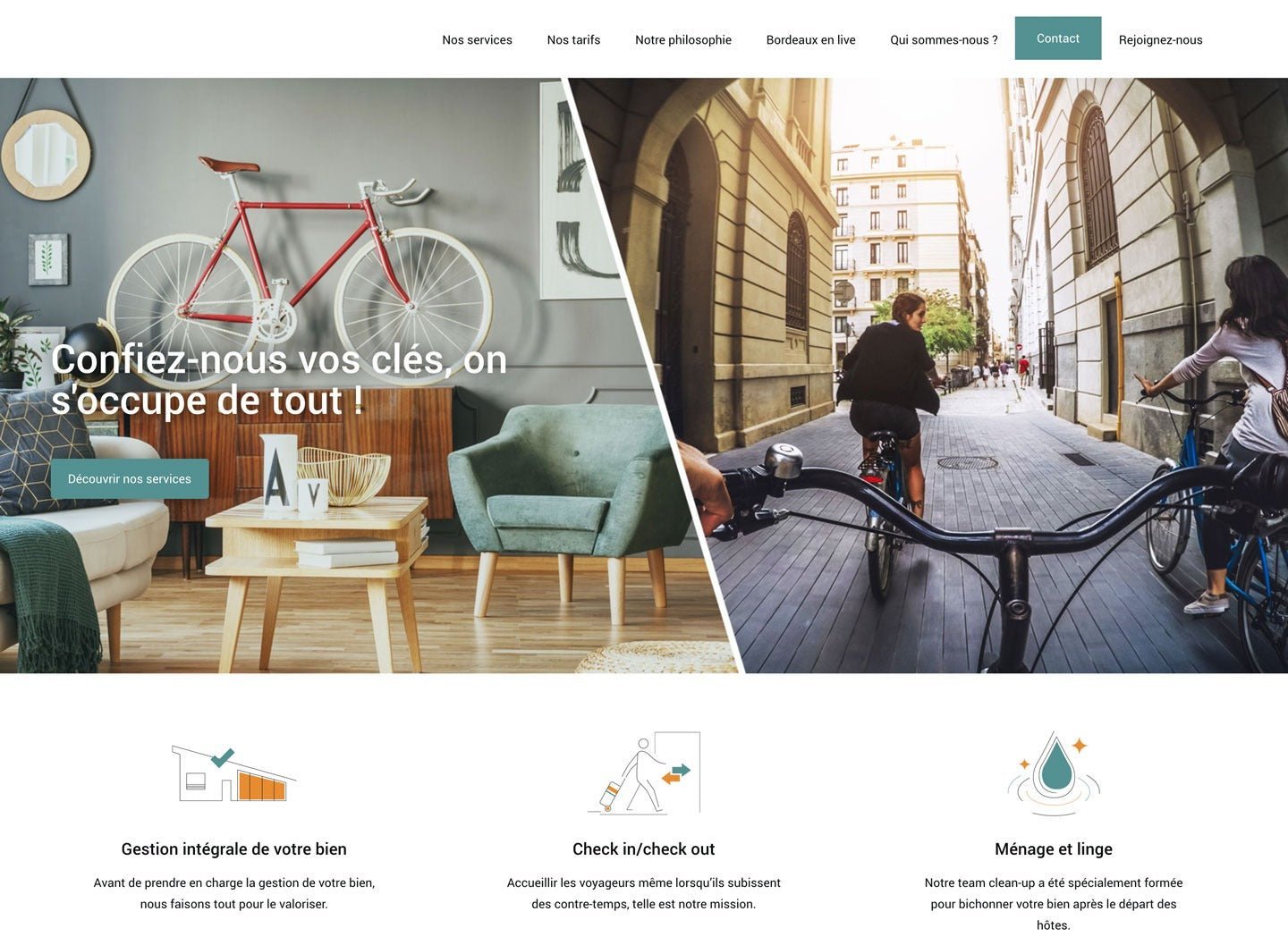
Task: Click the Ménage et linge heading
Action: (x=1054, y=849)
